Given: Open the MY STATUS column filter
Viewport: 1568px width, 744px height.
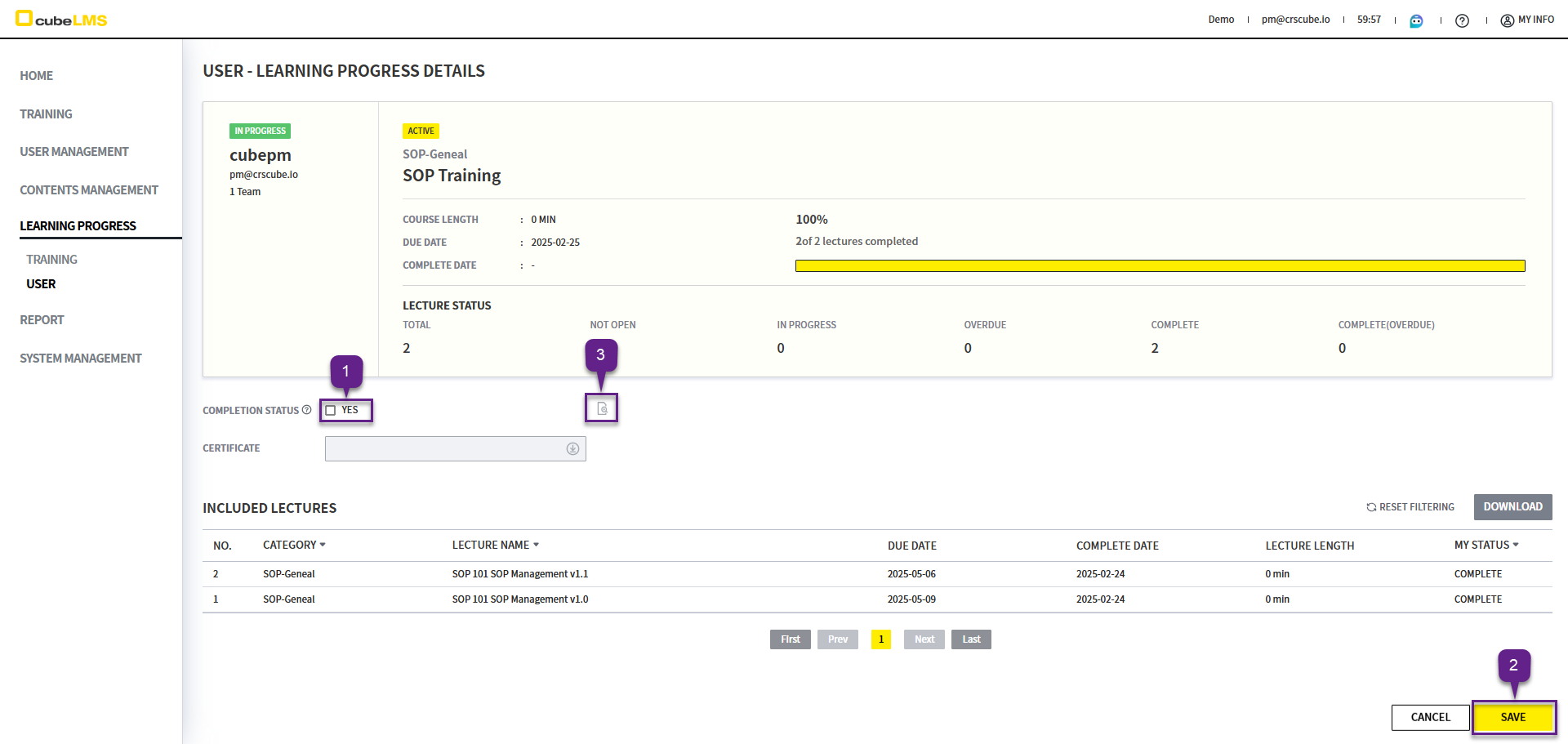Looking at the screenshot, I should coord(1516,545).
